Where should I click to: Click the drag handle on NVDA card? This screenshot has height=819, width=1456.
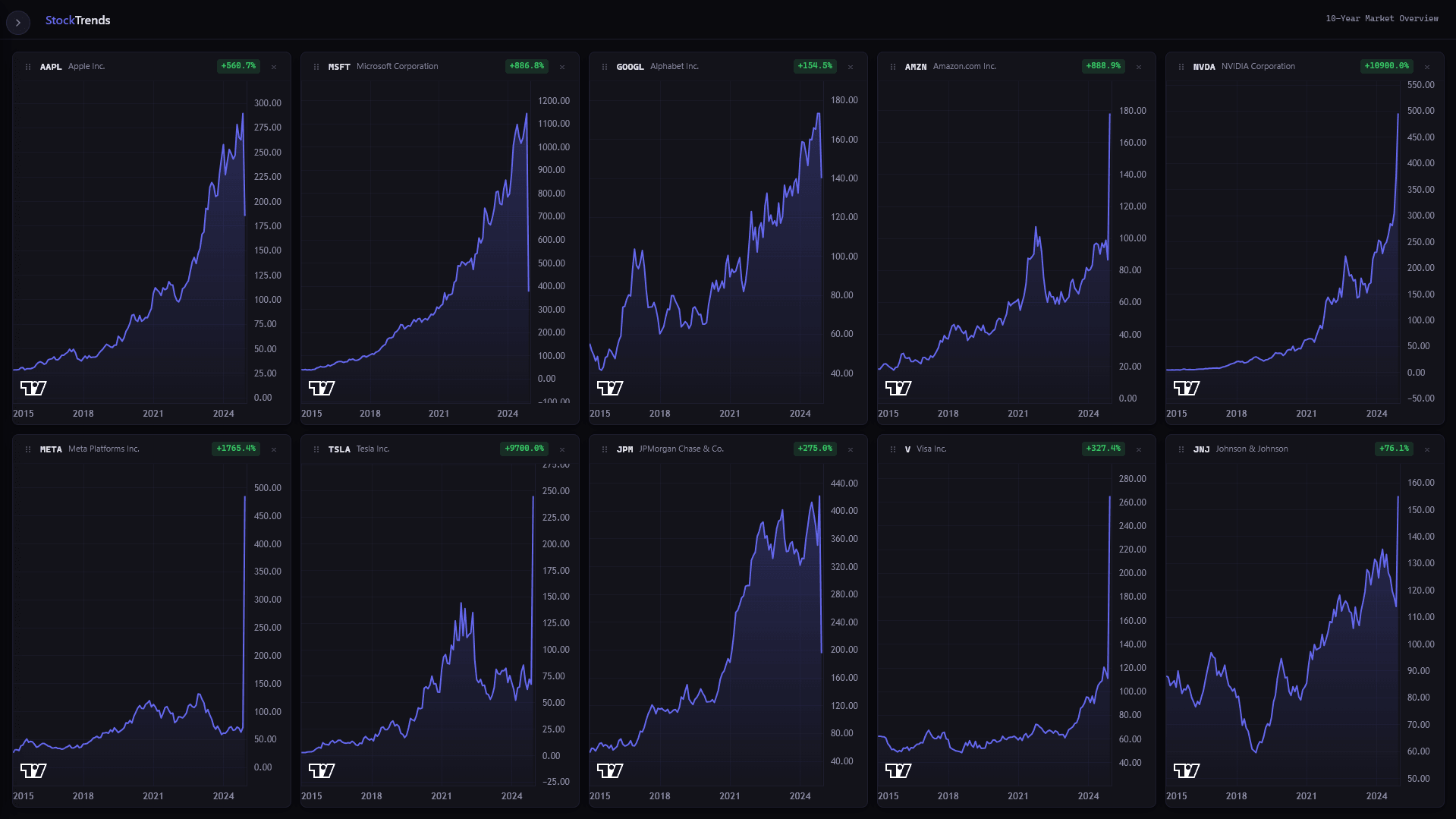point(1181,67)
